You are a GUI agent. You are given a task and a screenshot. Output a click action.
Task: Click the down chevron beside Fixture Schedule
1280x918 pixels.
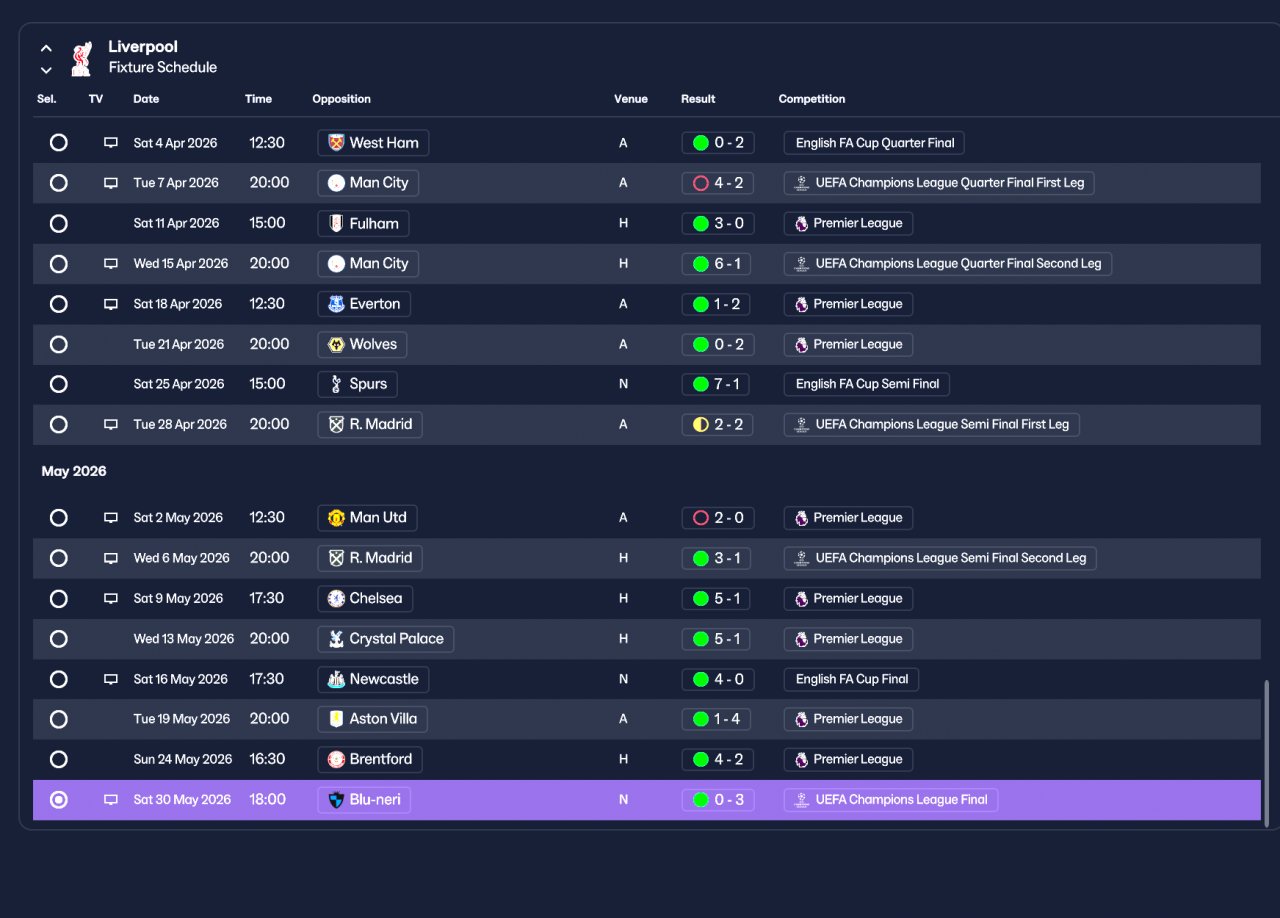click(x=46, y=70)
